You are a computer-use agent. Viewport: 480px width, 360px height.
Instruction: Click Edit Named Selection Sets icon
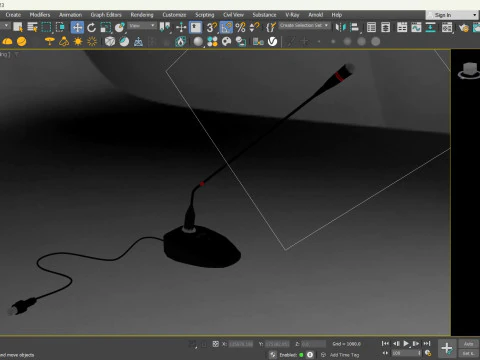pos(271,27)
